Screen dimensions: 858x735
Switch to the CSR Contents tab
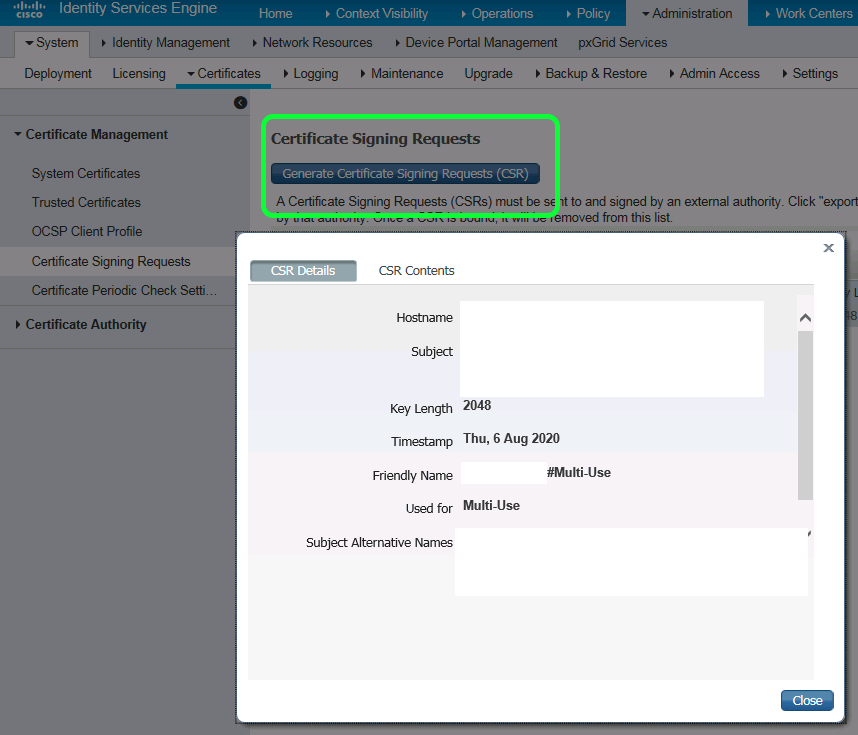(x=416, y=270)
